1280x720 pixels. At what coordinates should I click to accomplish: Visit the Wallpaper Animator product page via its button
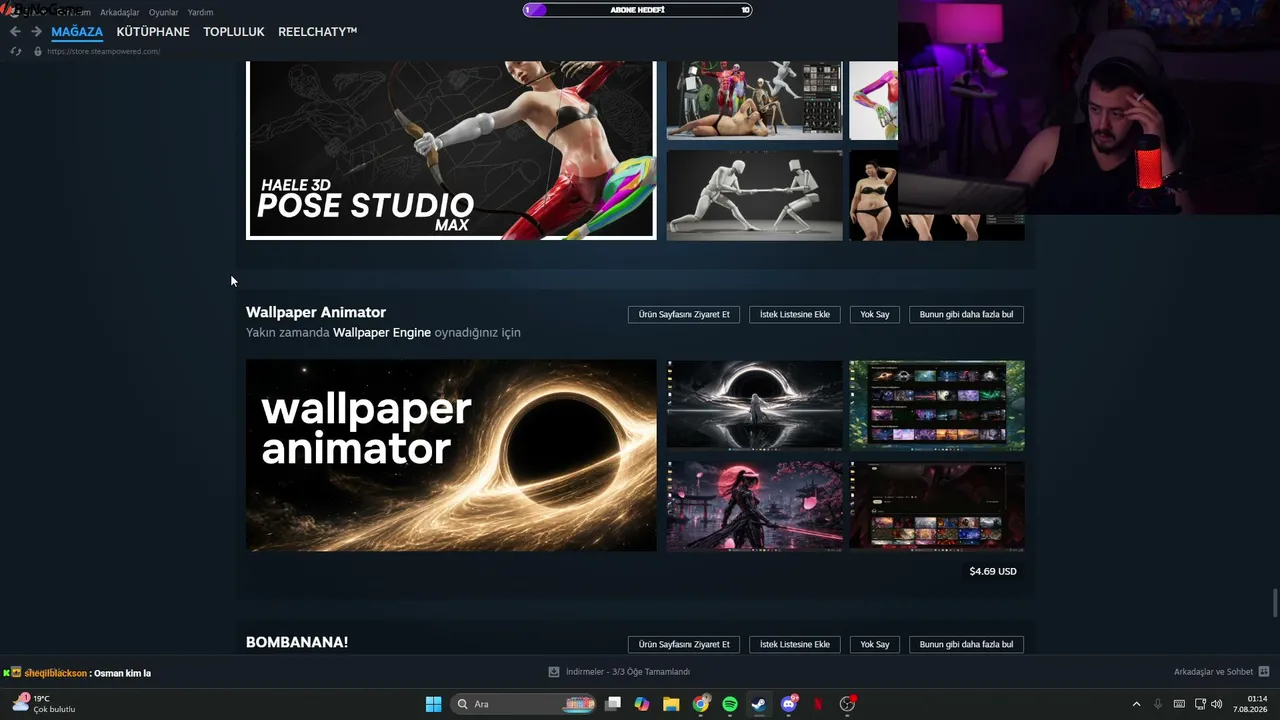click(684, 314)
